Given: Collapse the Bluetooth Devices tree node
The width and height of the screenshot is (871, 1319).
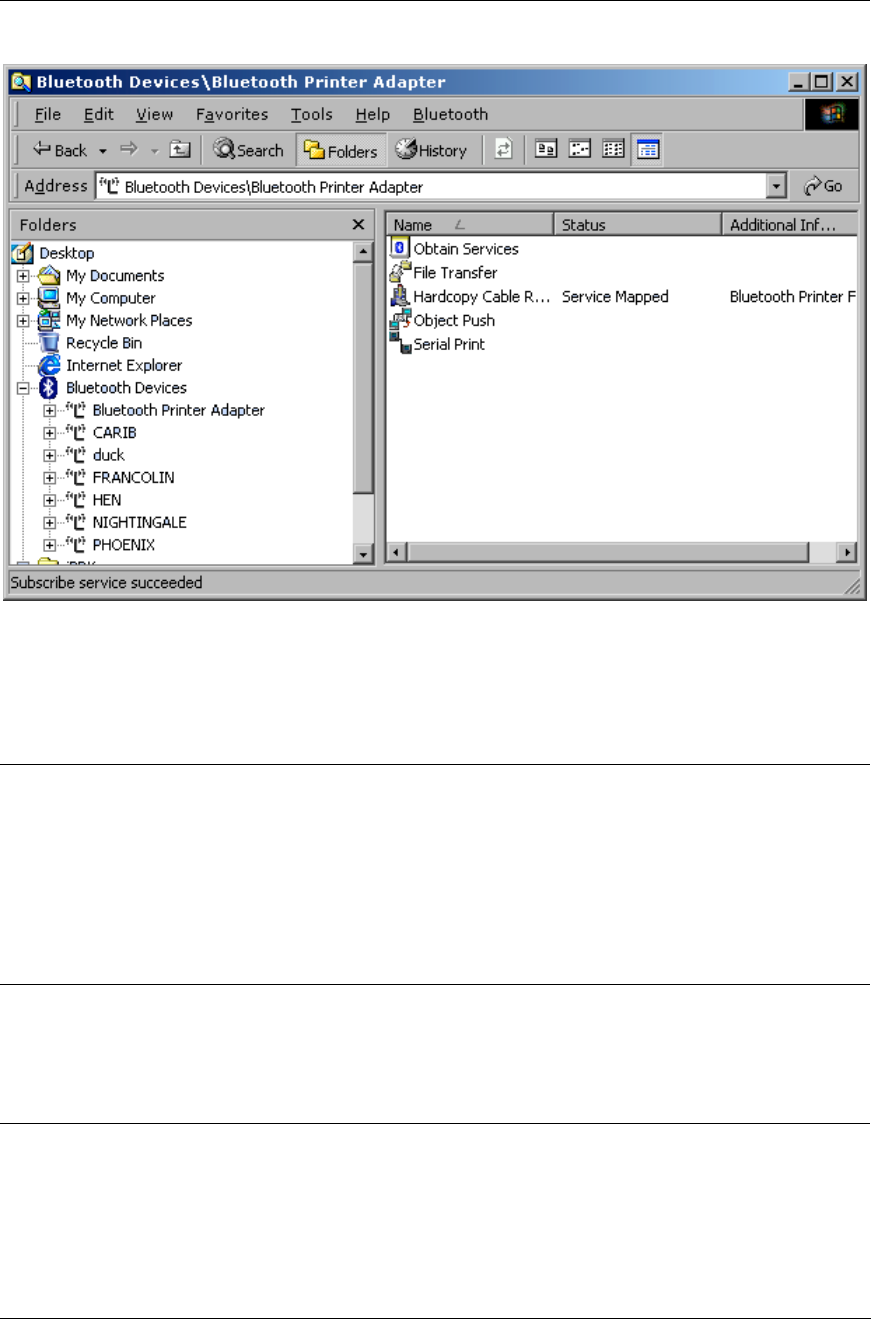Looking at the screenshot, I should tap(23, 388).
